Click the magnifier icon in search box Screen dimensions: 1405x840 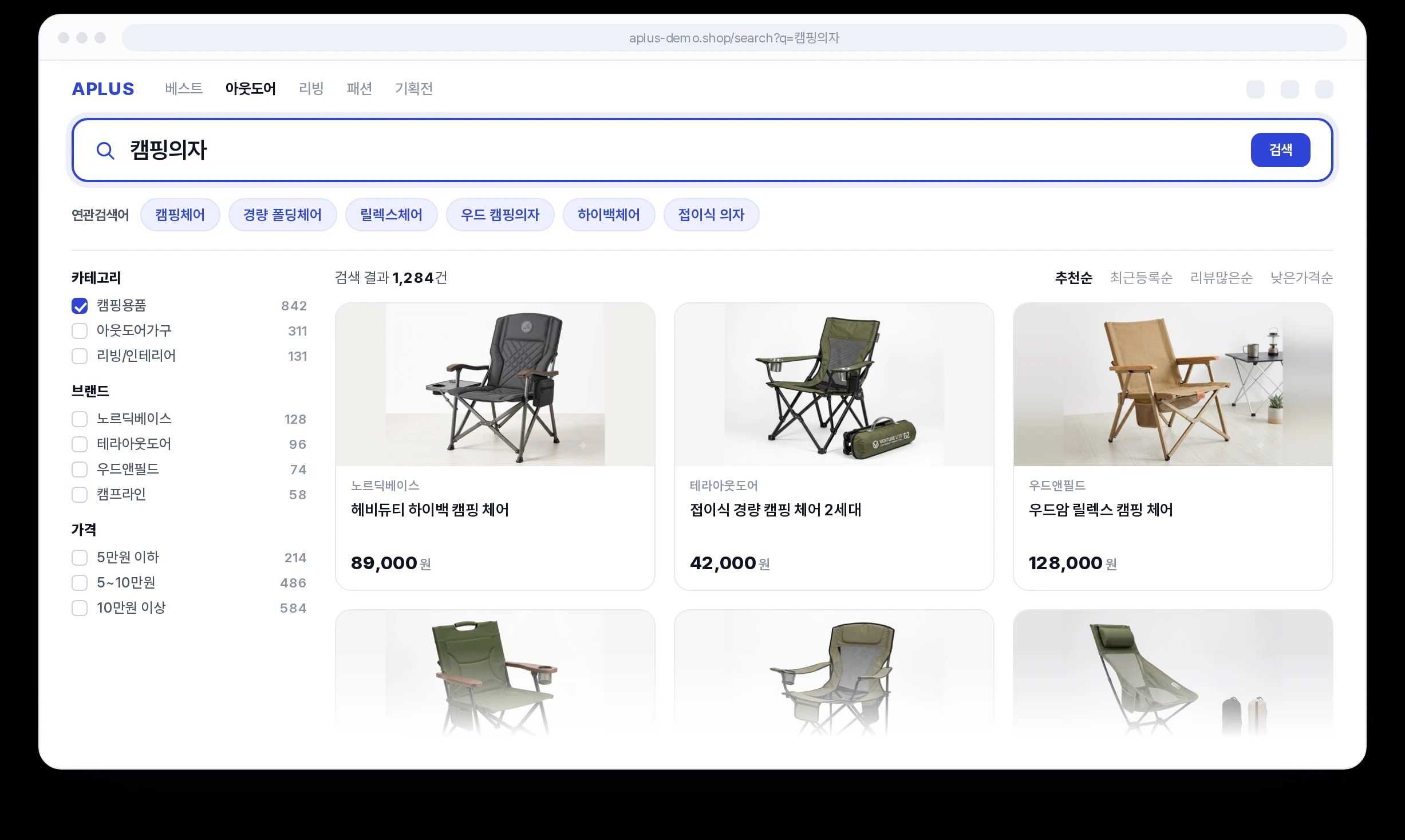pyautogui.click(x=105, y=151)
